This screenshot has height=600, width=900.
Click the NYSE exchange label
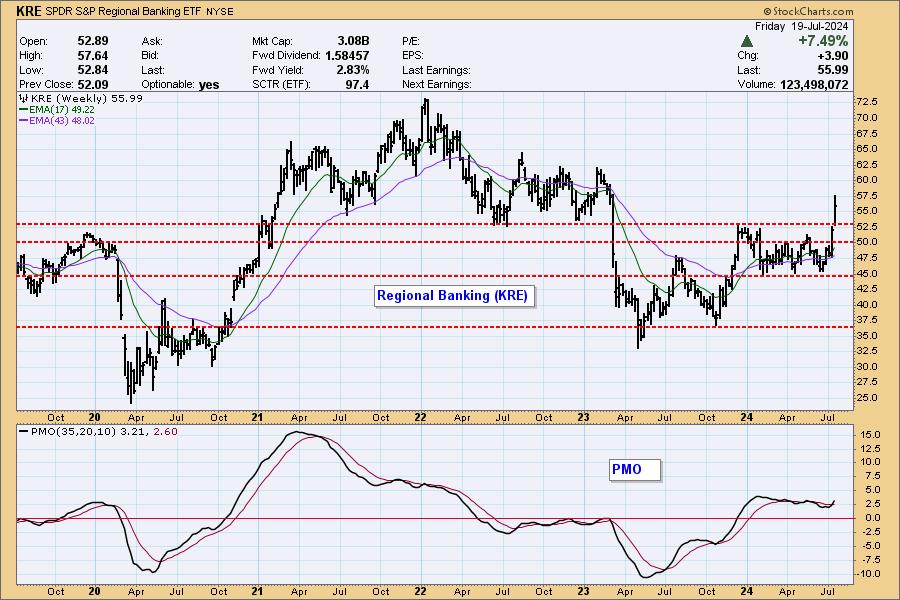(x=220, y=11)
